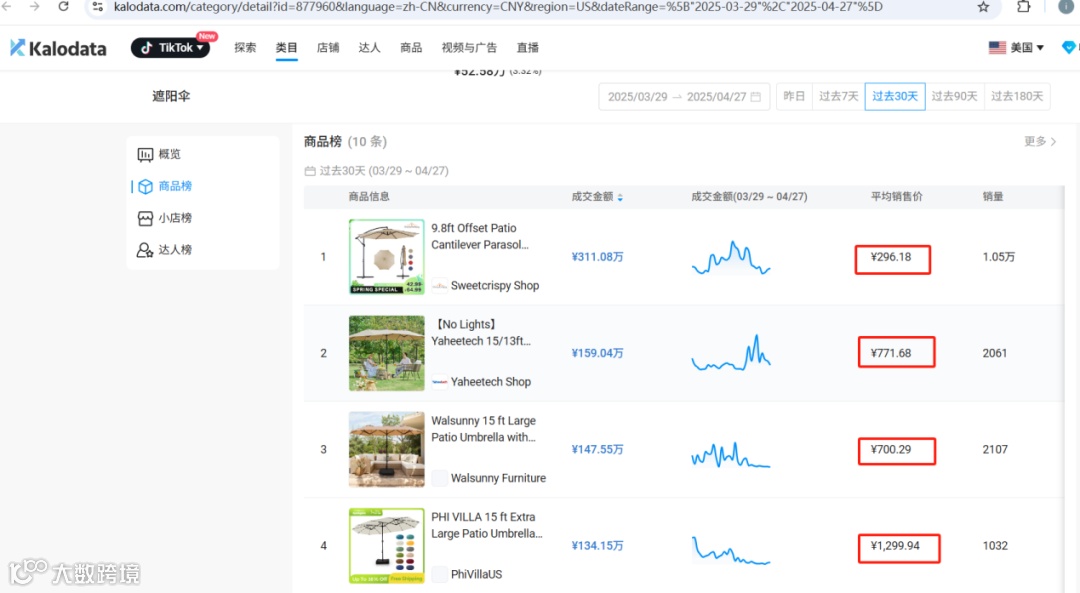
Task: Select the 过去7天 date range
Action: pos(838,96)
